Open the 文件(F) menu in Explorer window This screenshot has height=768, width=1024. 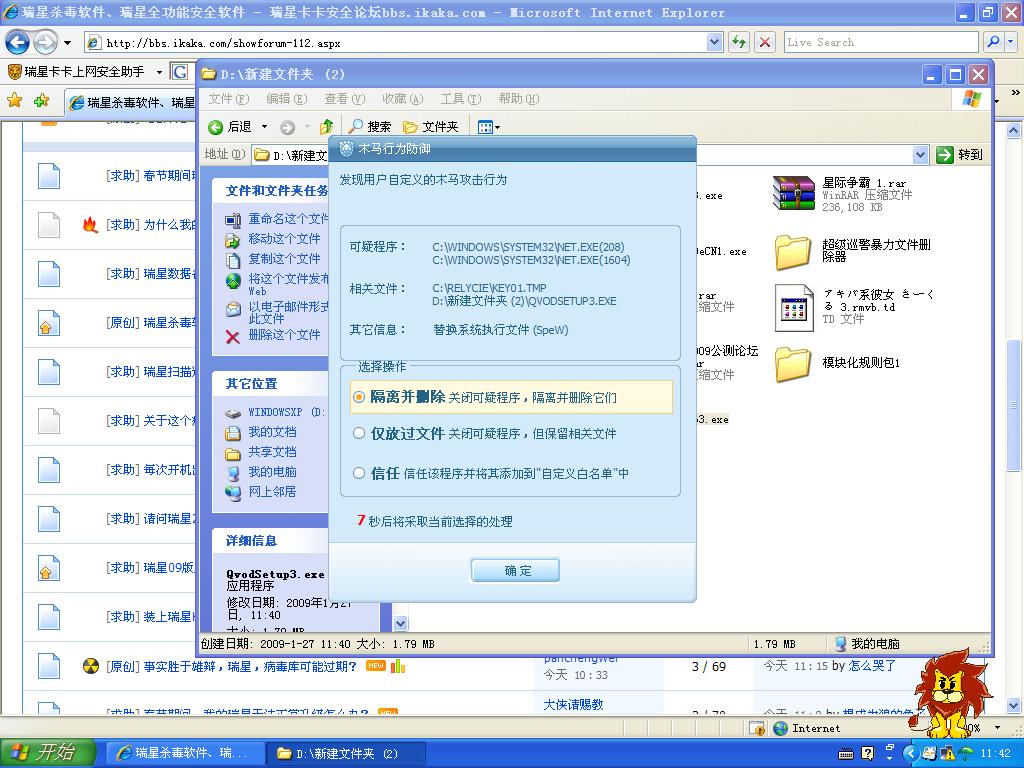(229, 99)
